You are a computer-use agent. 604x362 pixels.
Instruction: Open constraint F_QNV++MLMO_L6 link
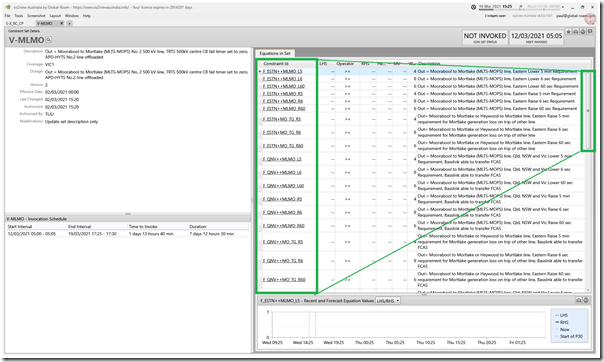click(x=282, y=173)
